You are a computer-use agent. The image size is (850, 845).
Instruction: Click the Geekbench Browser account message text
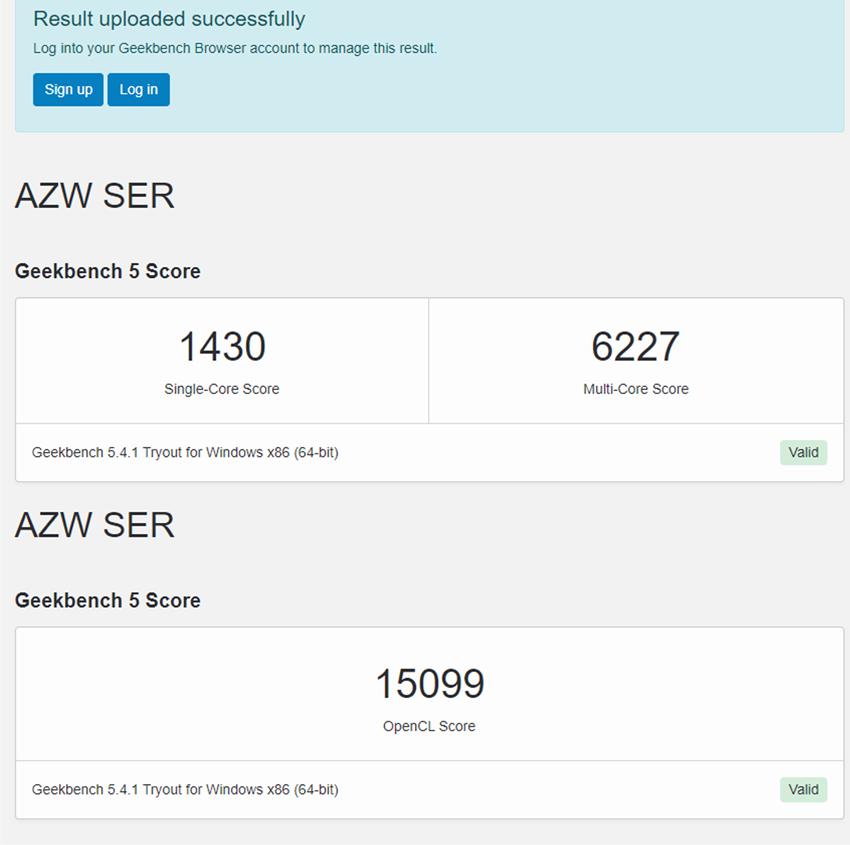[x=235, y=48]
